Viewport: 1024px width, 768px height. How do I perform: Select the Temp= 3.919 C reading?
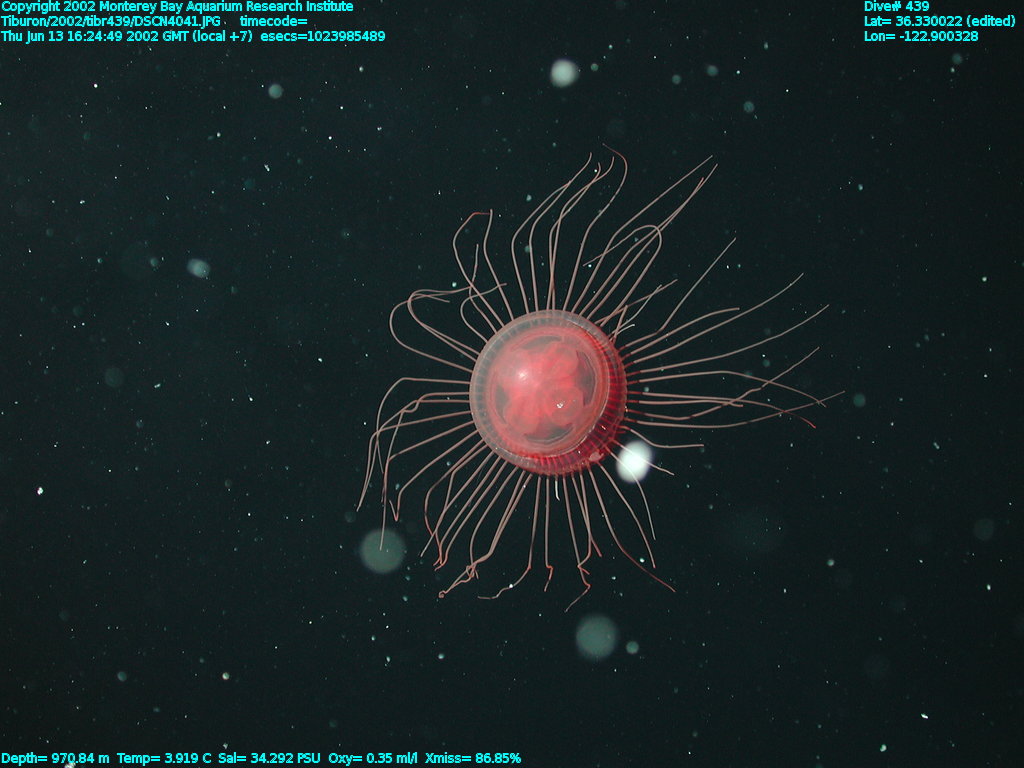[x=163, y=759]
